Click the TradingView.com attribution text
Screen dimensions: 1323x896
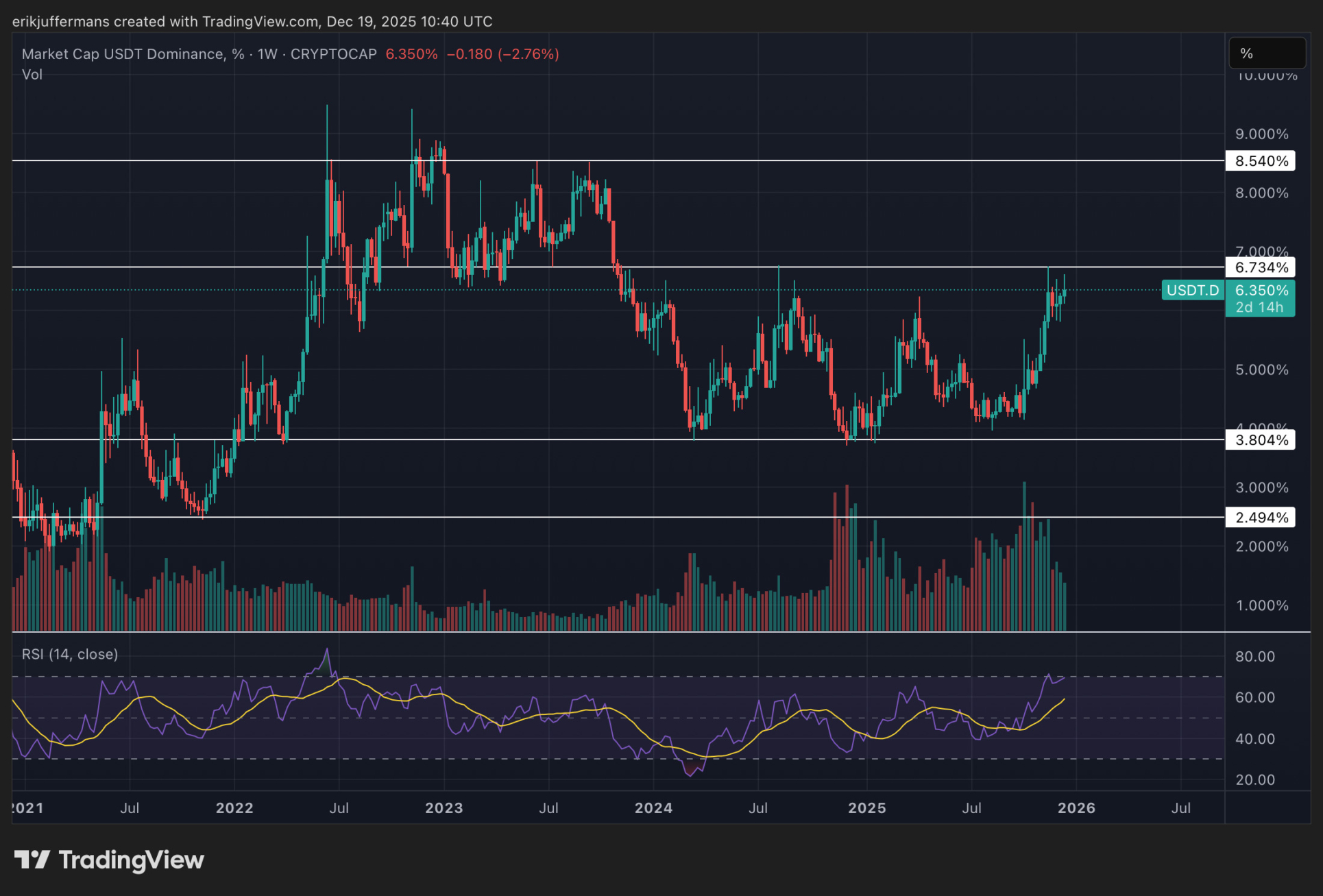pos(260,21)
